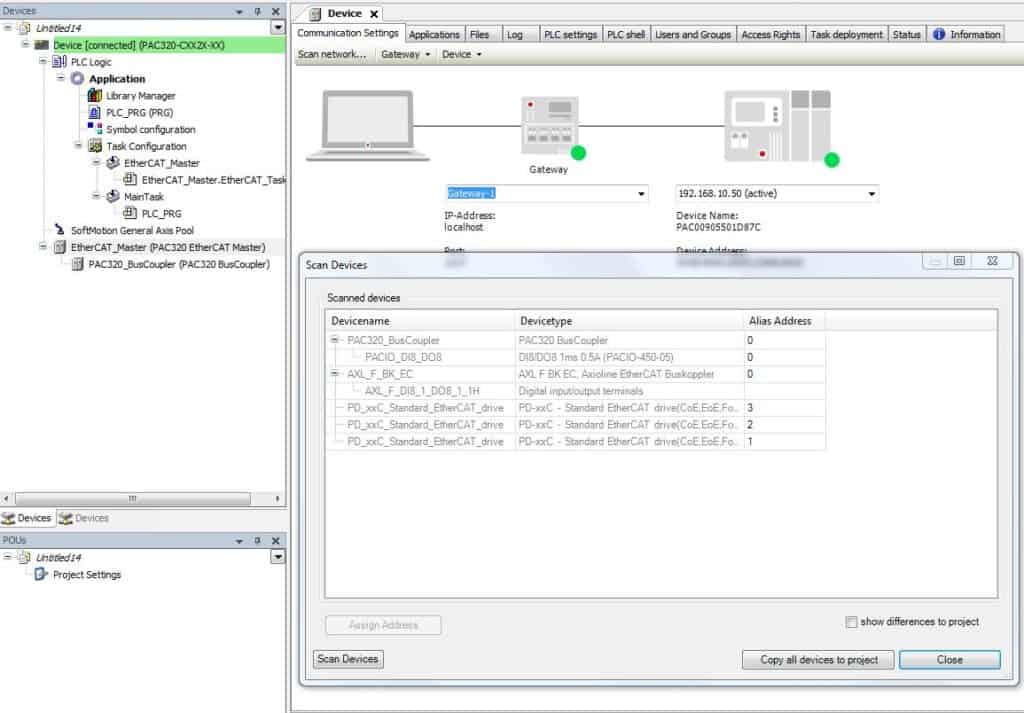Switch to second Devices tab at panel bottom
Viewport: 1024px width, 713px height.
pyautogui.click(x=84, y=518)
